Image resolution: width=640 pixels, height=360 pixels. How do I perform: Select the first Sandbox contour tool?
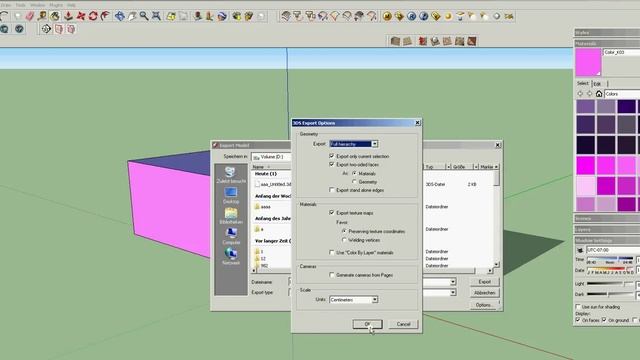395,41
